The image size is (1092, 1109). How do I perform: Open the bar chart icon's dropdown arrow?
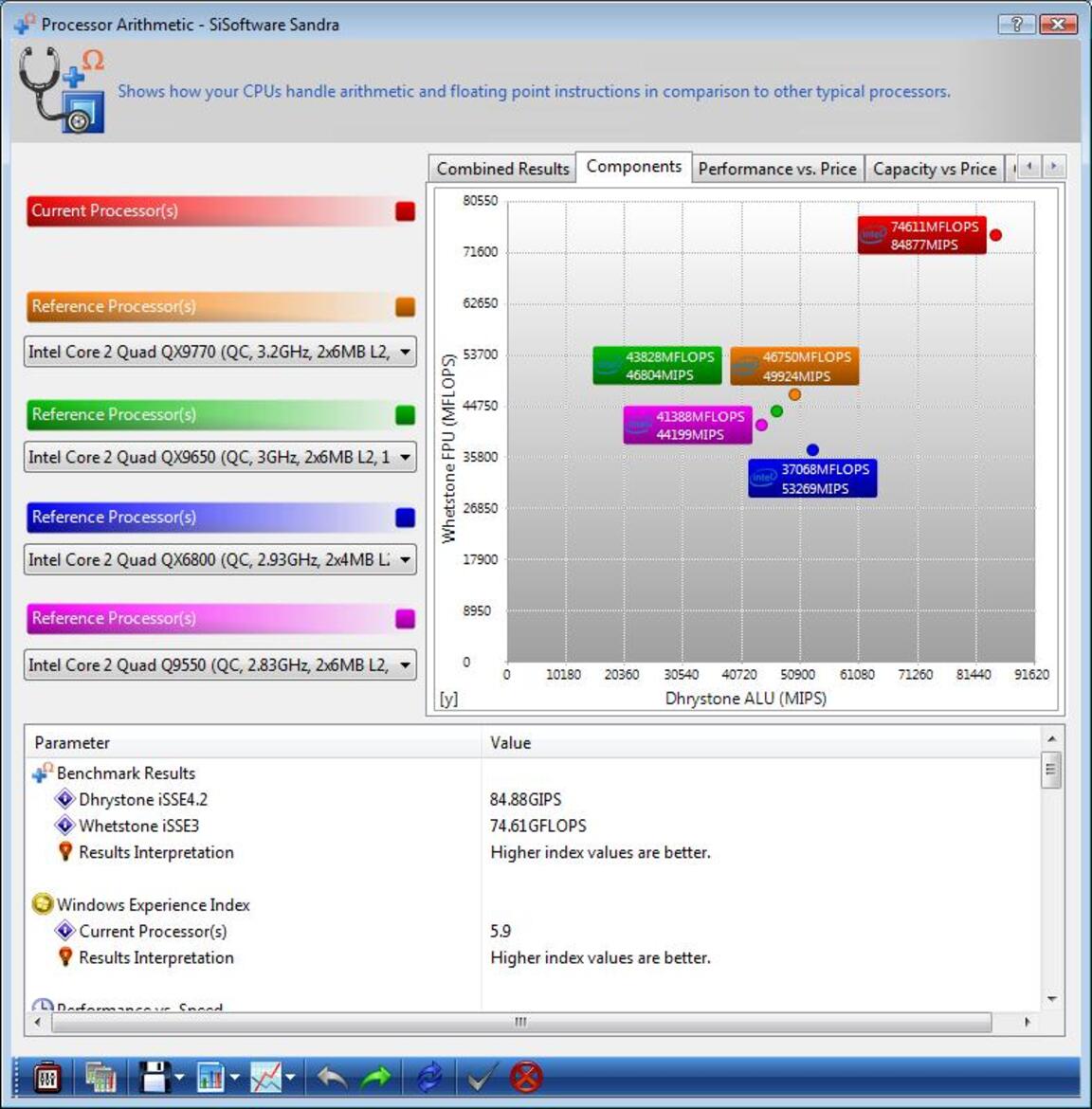coord(235,1078)
